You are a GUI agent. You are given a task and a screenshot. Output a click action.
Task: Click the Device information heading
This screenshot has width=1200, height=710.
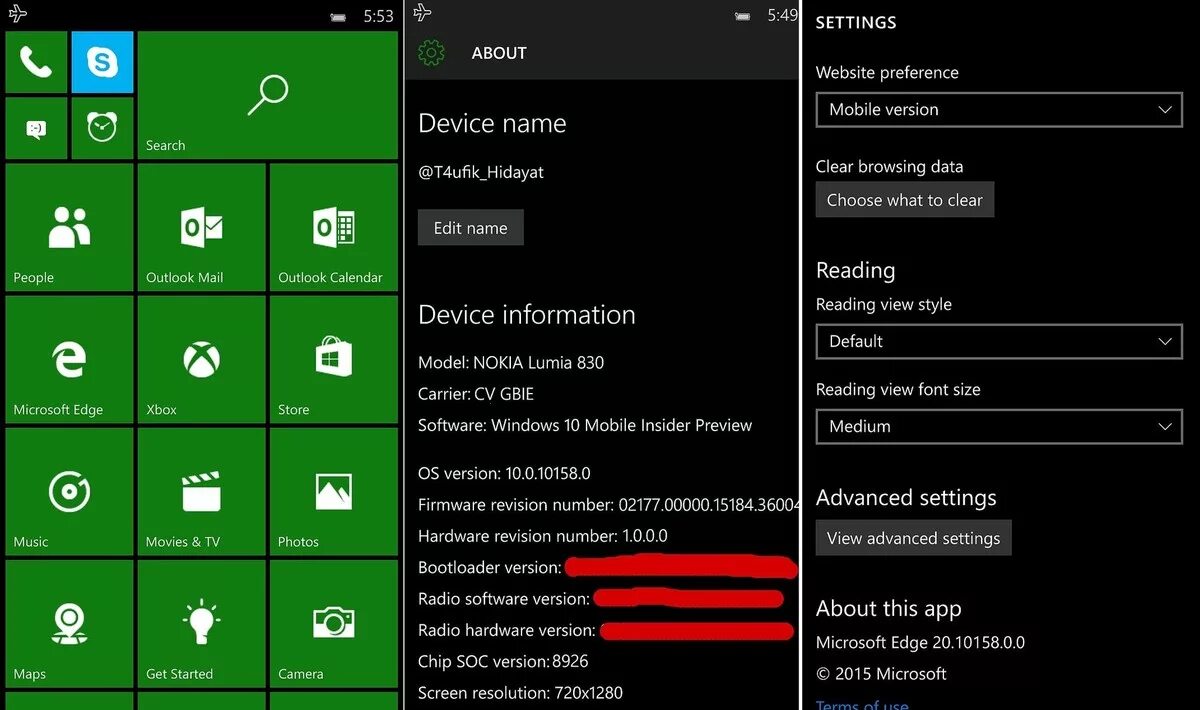click(x=527, y=314)
